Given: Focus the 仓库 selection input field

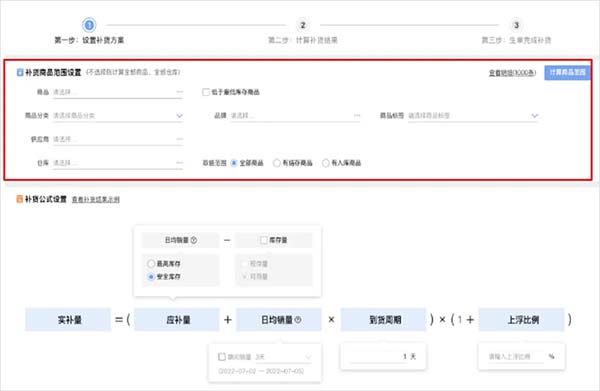Looking at the screenshot, I should point(118,163).
